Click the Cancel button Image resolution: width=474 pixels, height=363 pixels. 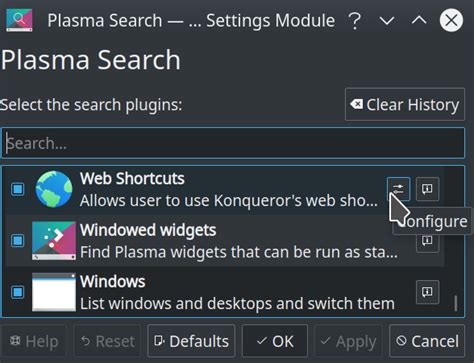click(427, 341)
